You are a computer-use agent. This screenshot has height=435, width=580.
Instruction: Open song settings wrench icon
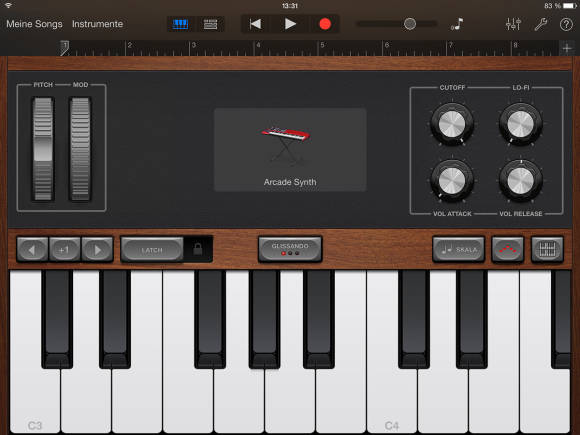tap(540, 24)
